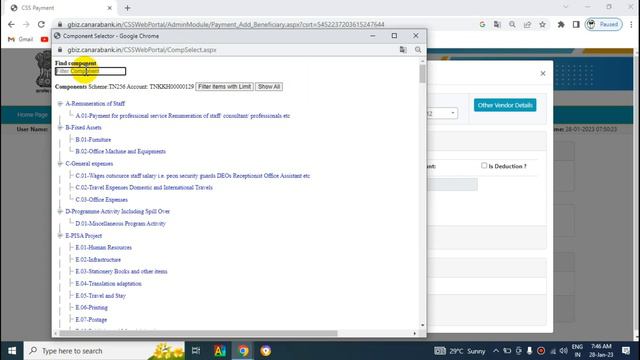Screen dimensions: 640x360
Task: Collapse the E-PISA Project node
Action: click(60, 236)
